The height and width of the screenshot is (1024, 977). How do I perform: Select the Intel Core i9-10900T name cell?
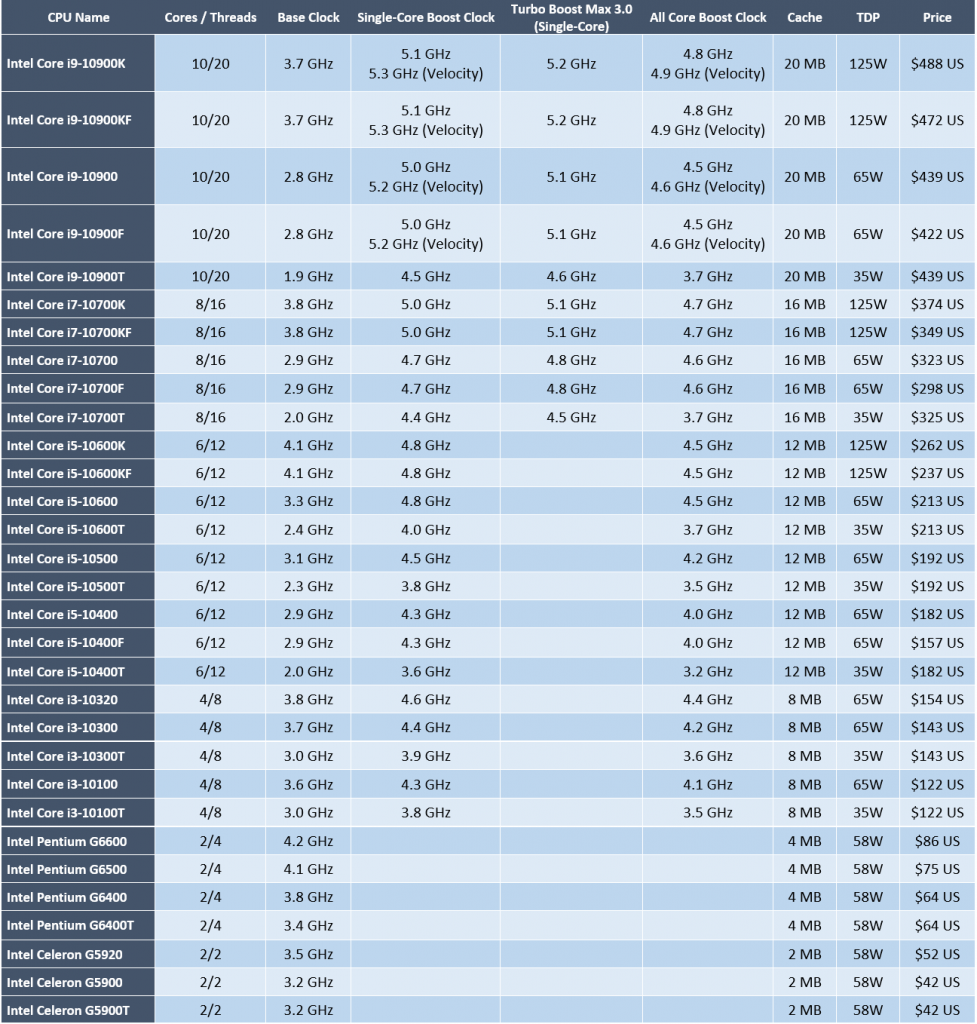tap(78, 276)
